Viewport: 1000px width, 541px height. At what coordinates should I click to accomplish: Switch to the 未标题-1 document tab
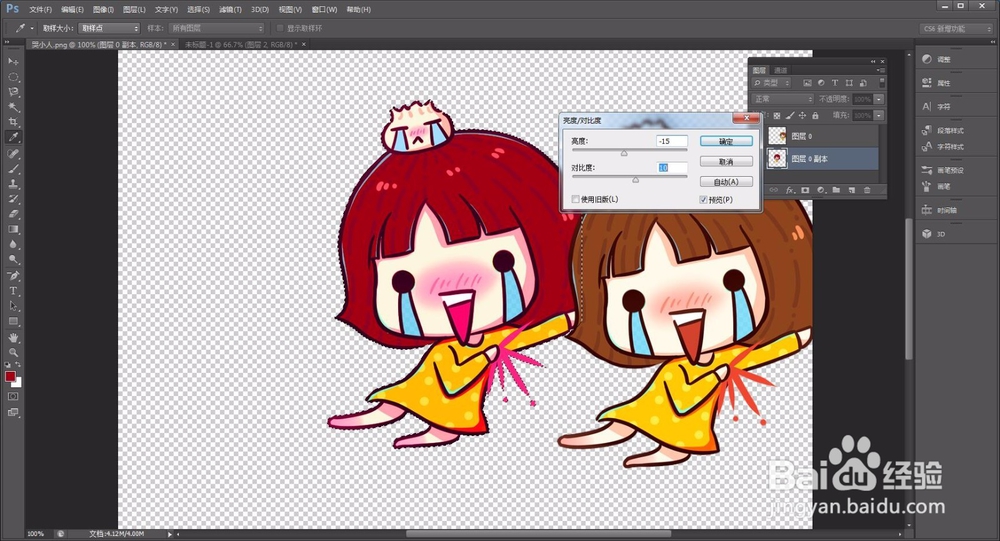[240, 45]
